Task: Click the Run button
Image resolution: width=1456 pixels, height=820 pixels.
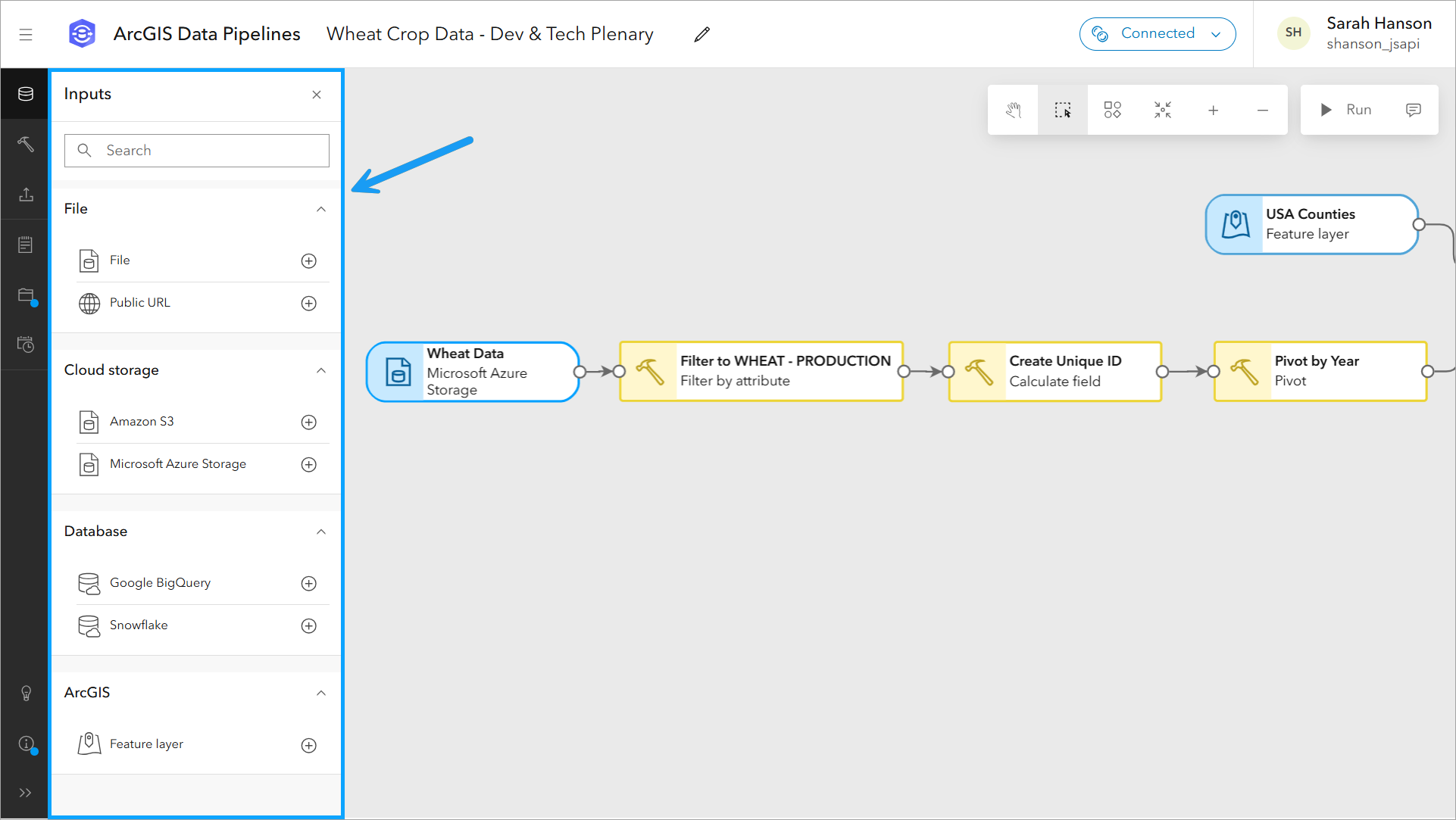Action: point(1348,110)
